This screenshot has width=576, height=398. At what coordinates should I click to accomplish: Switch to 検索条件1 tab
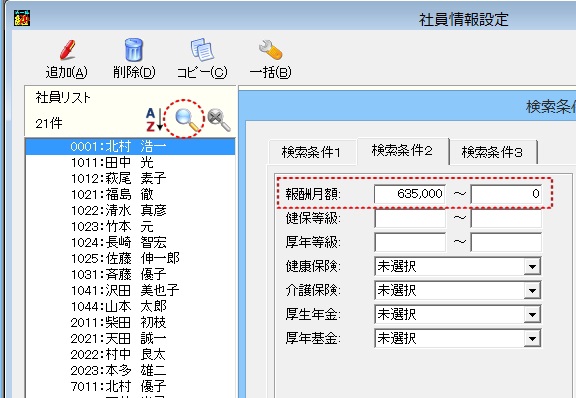(312, 152)
